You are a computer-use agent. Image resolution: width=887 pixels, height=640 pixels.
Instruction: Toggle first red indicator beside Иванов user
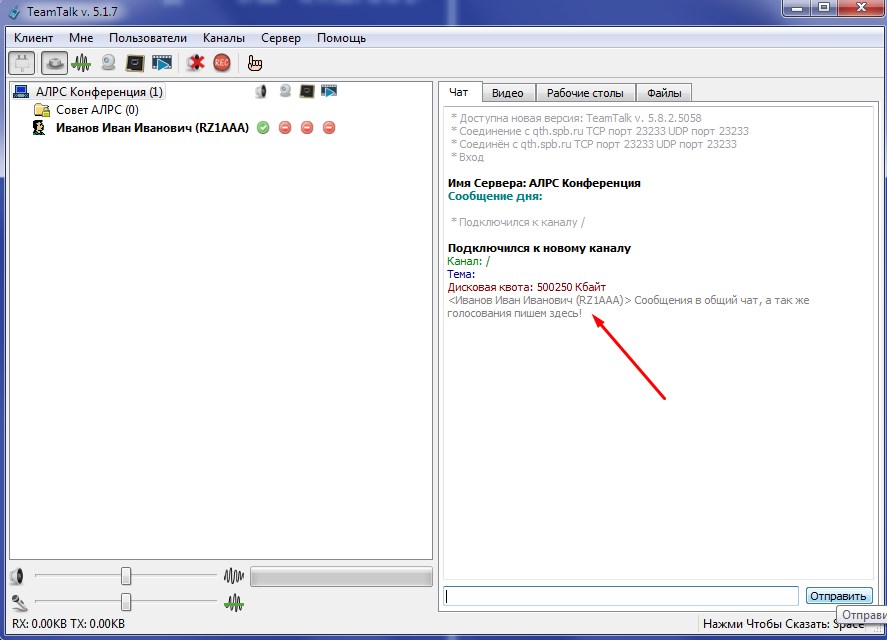[x=285, y=128]
